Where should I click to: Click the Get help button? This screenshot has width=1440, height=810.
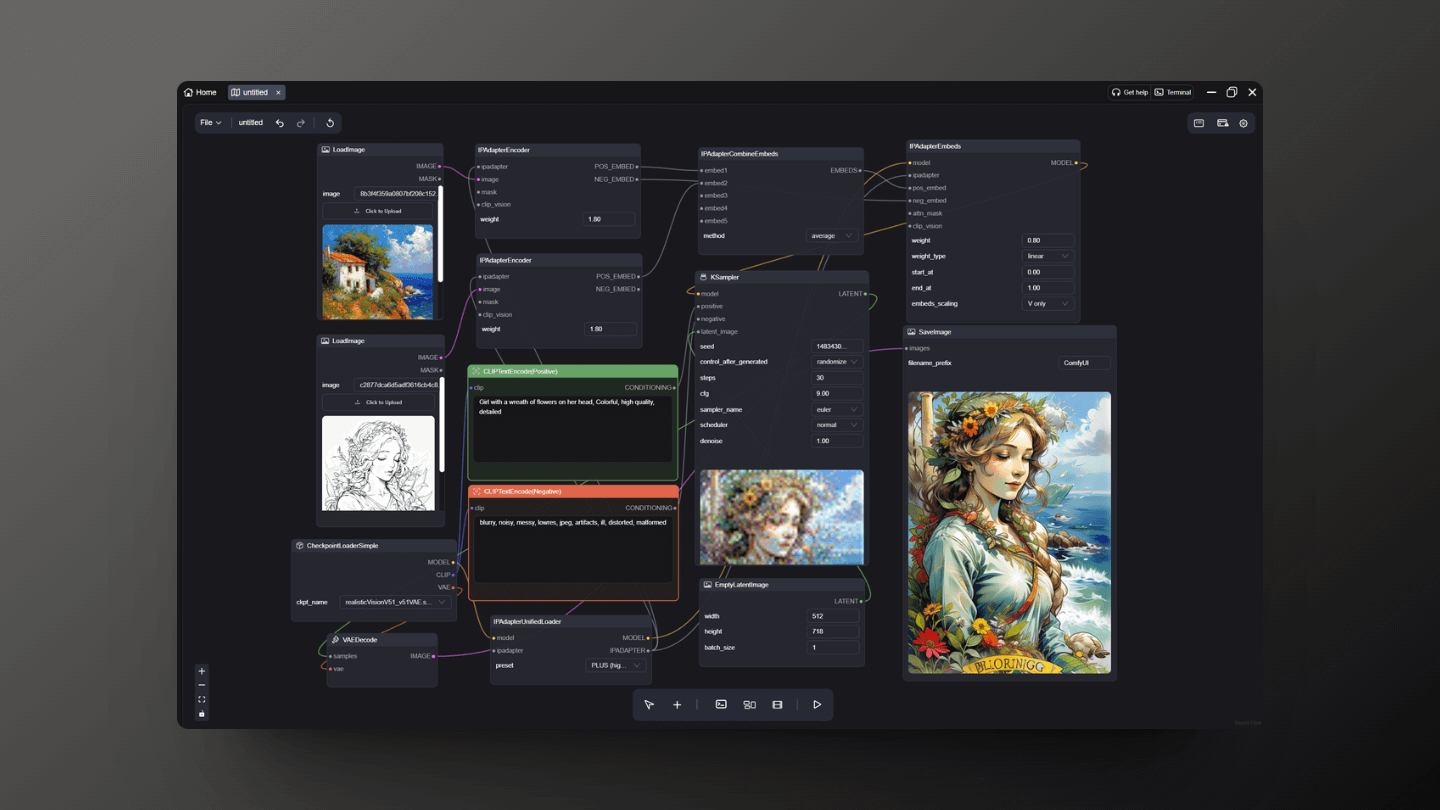(x=1130, y=92)
